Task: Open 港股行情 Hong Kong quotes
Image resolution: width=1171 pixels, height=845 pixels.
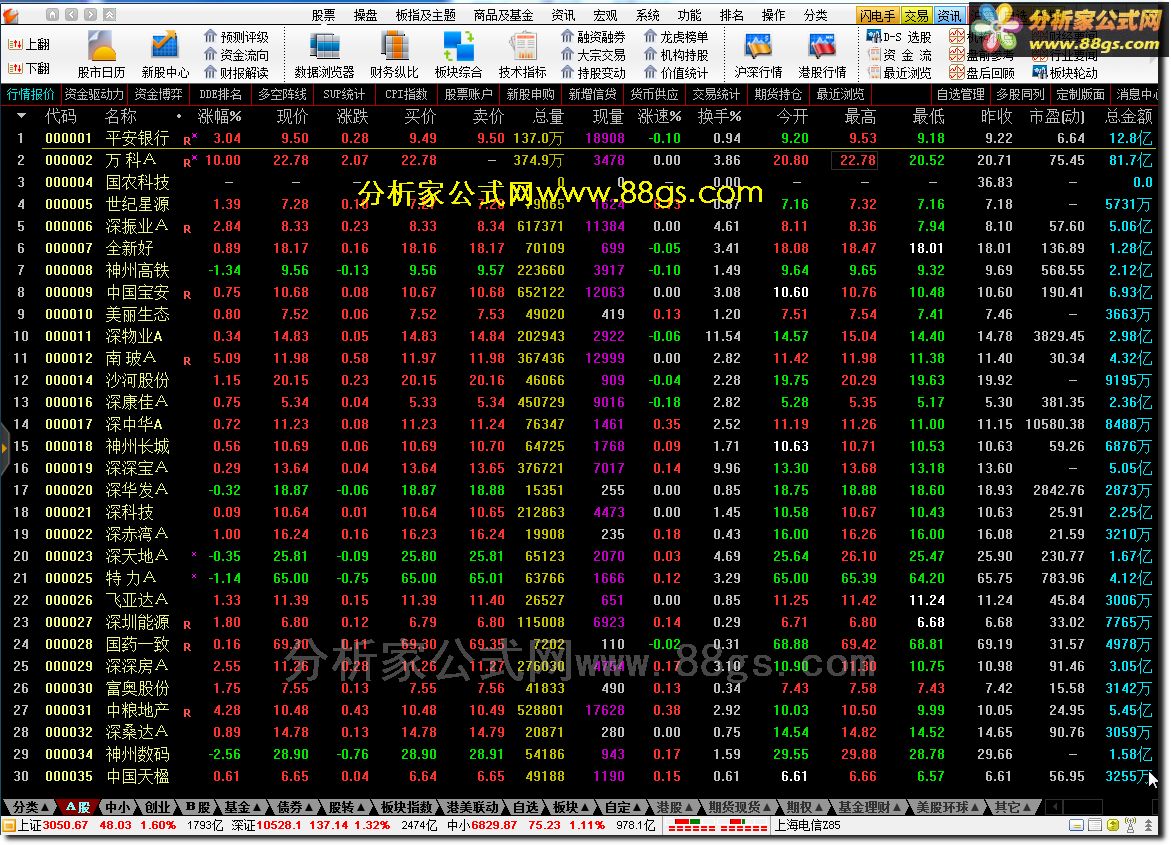Action: 822,55
